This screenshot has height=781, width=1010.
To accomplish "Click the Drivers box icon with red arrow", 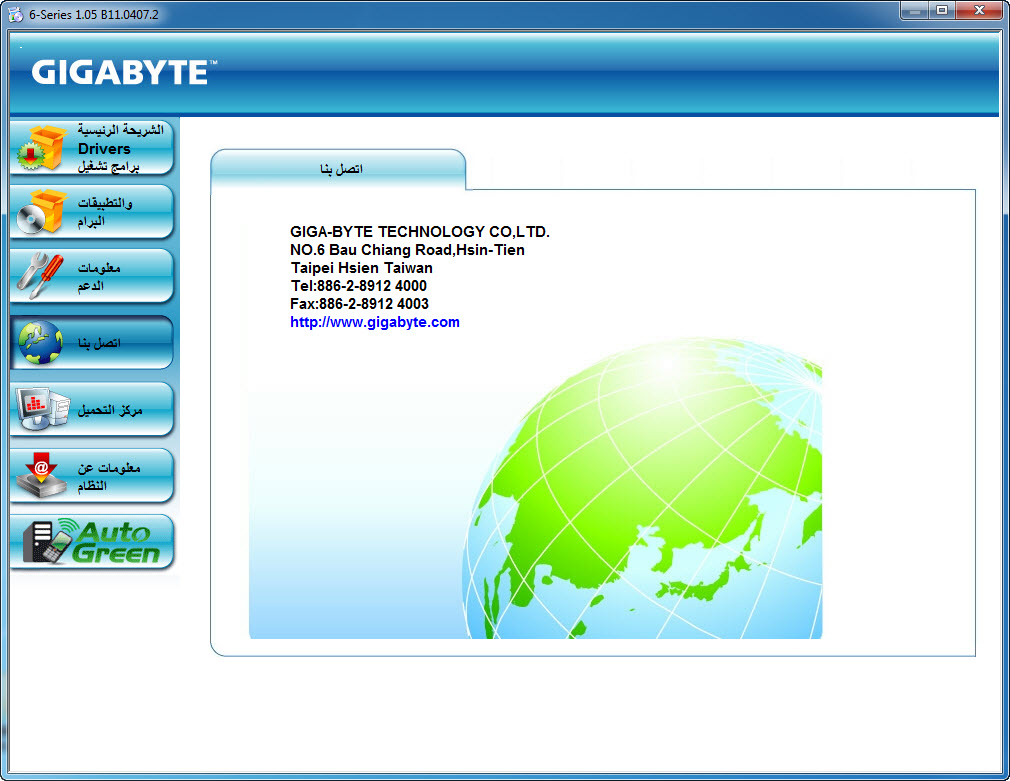I will point(41,148).
